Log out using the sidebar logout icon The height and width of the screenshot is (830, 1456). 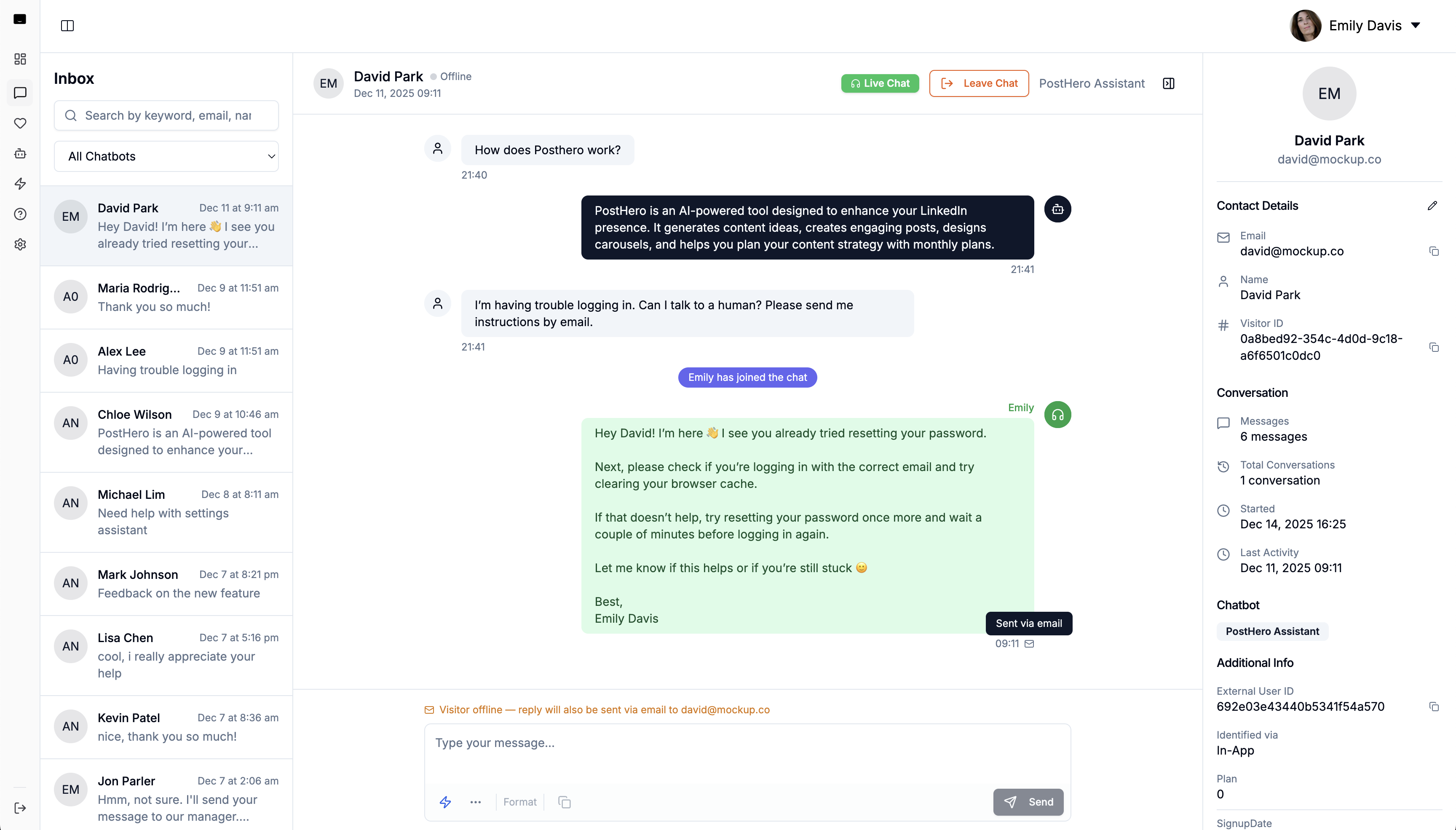click(20, 808)
